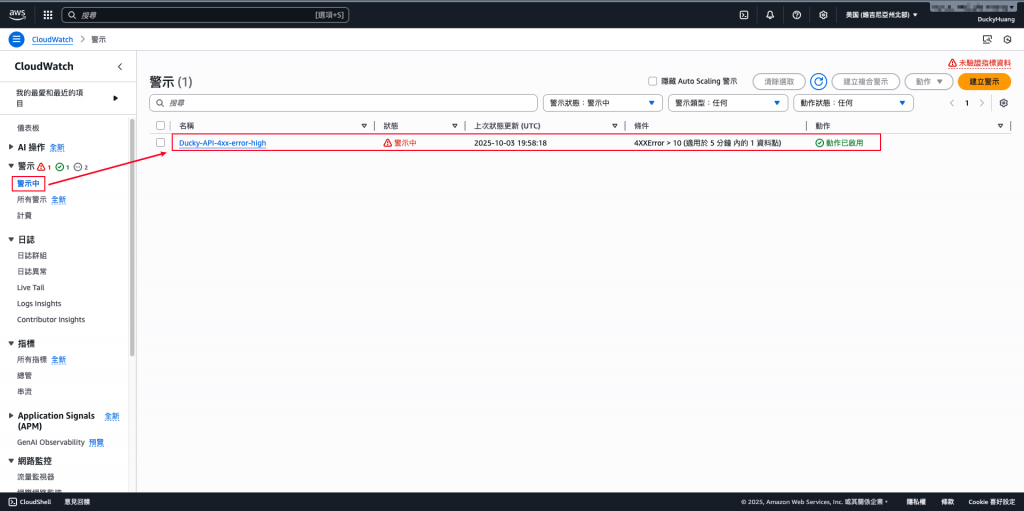This screenshot has height=511, width=1024.
Task: Open Logs Insights sidebar item
Action: 39,304
